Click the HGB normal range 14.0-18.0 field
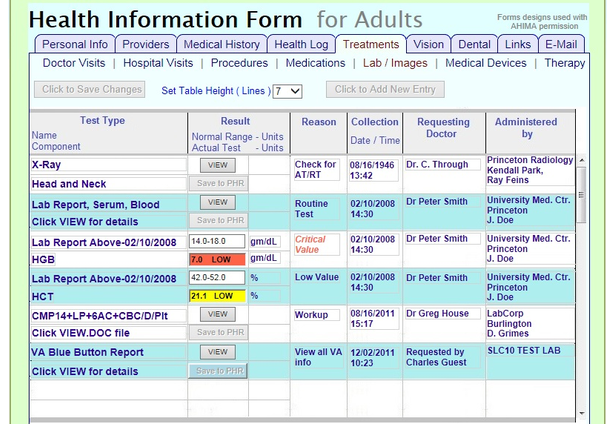This screenshot has width=615, height=424. pyautogui.click(x=217, y=241)
